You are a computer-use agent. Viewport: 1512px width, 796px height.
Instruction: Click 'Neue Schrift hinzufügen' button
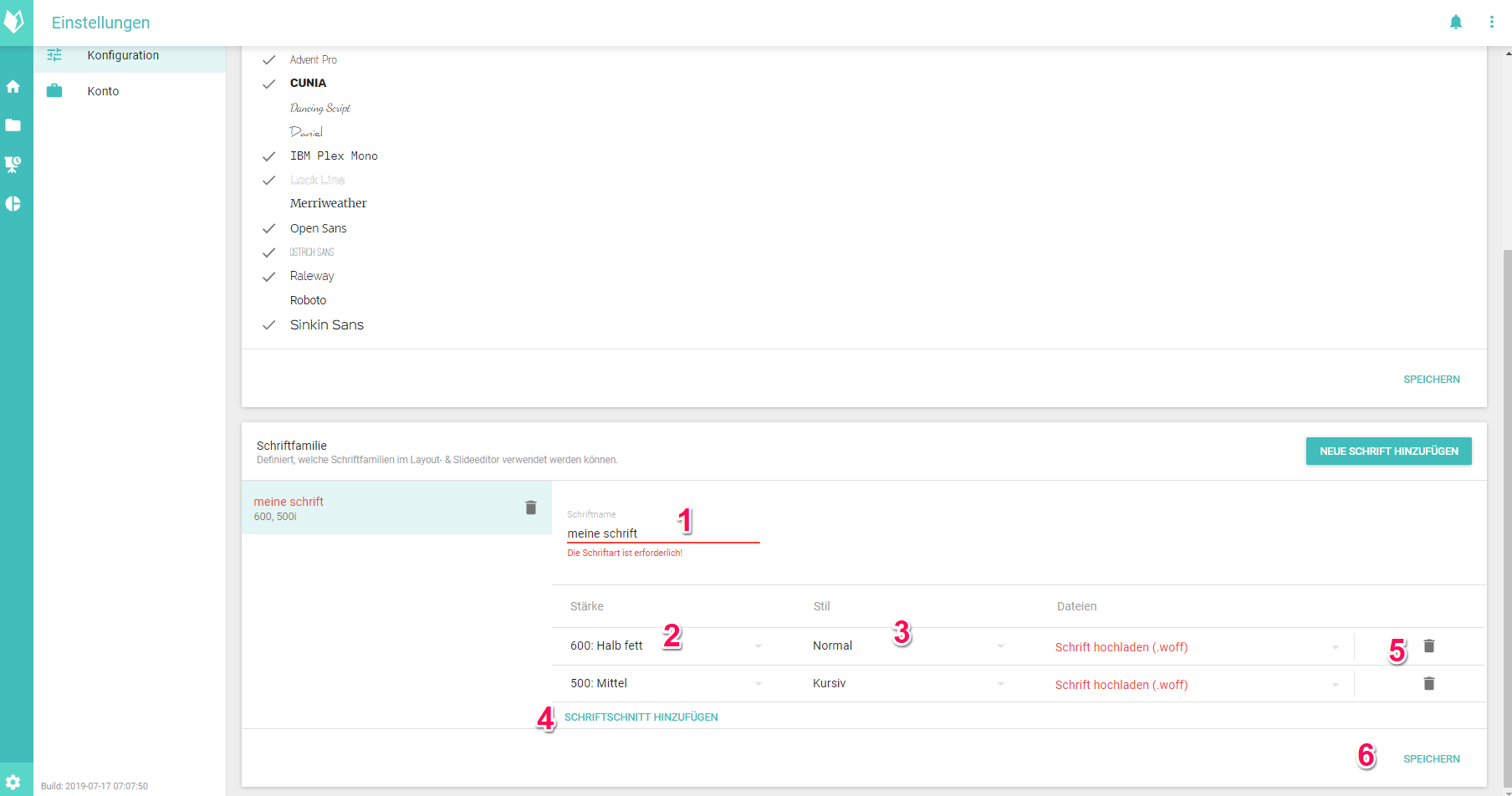click(1388, 451)
